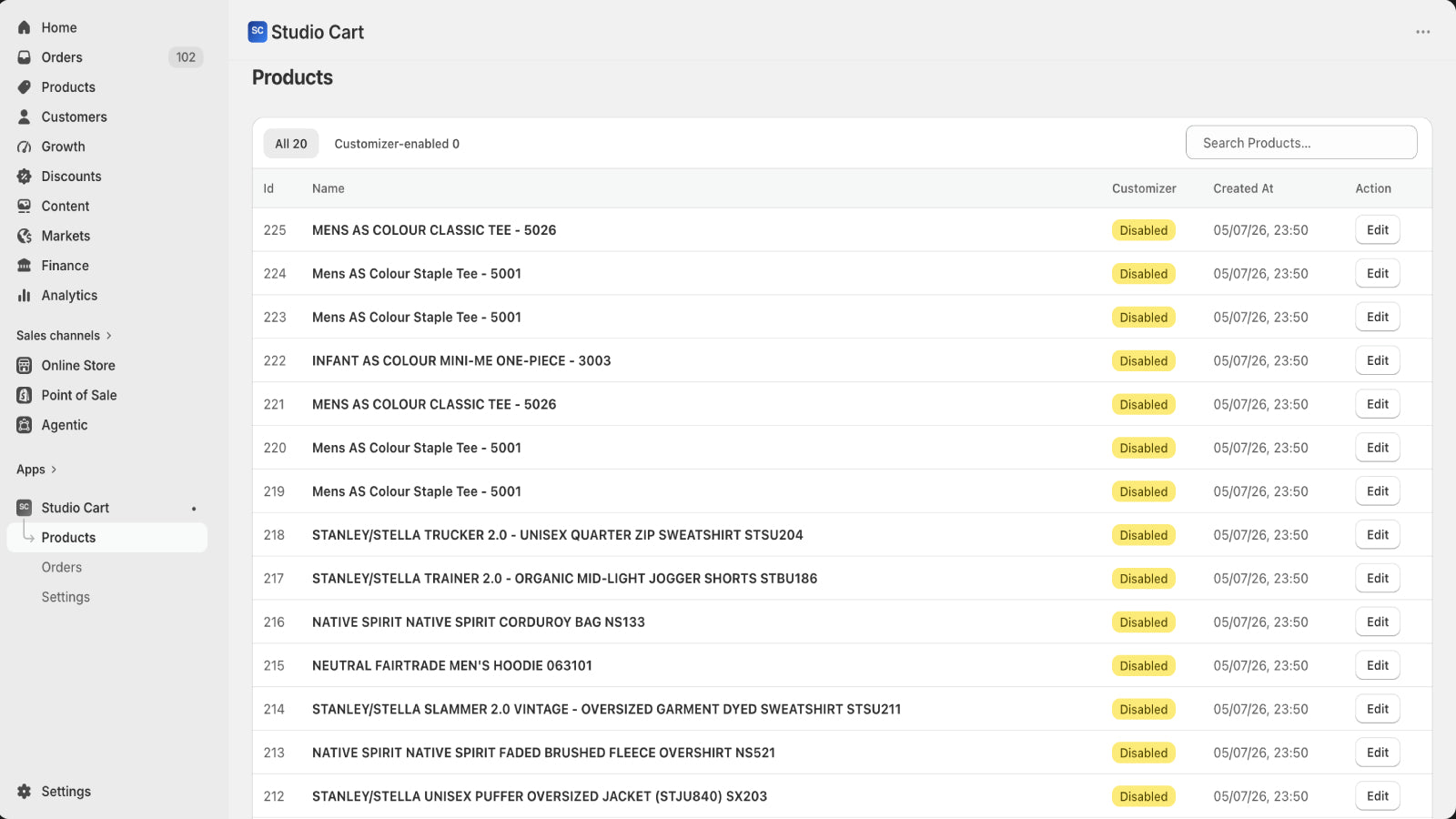Click Edit for product 223

click(1378, 318)
